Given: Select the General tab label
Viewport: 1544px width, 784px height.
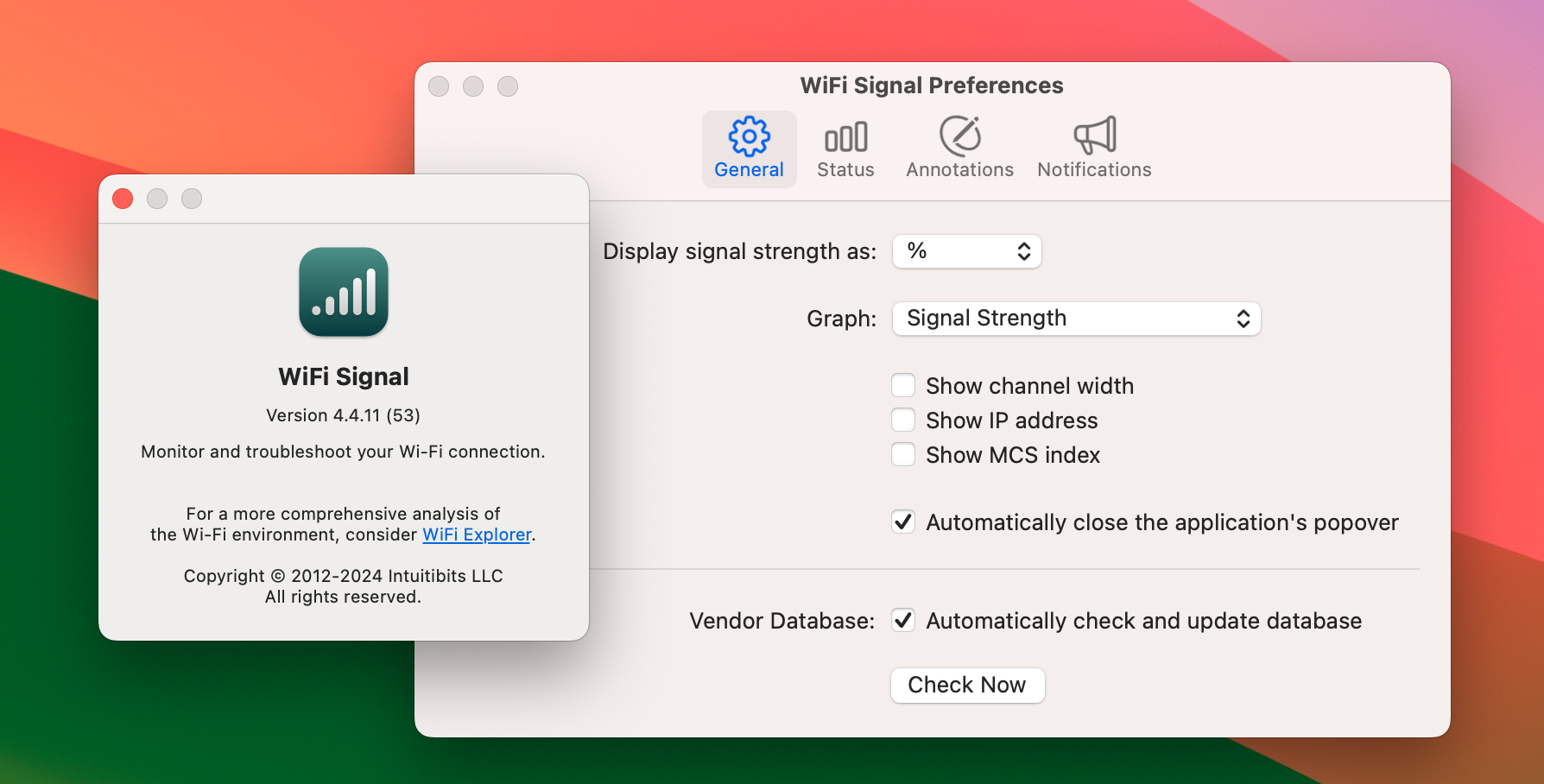Looking at the screenshot, I should pyautogui.click(x=749, y=170).
